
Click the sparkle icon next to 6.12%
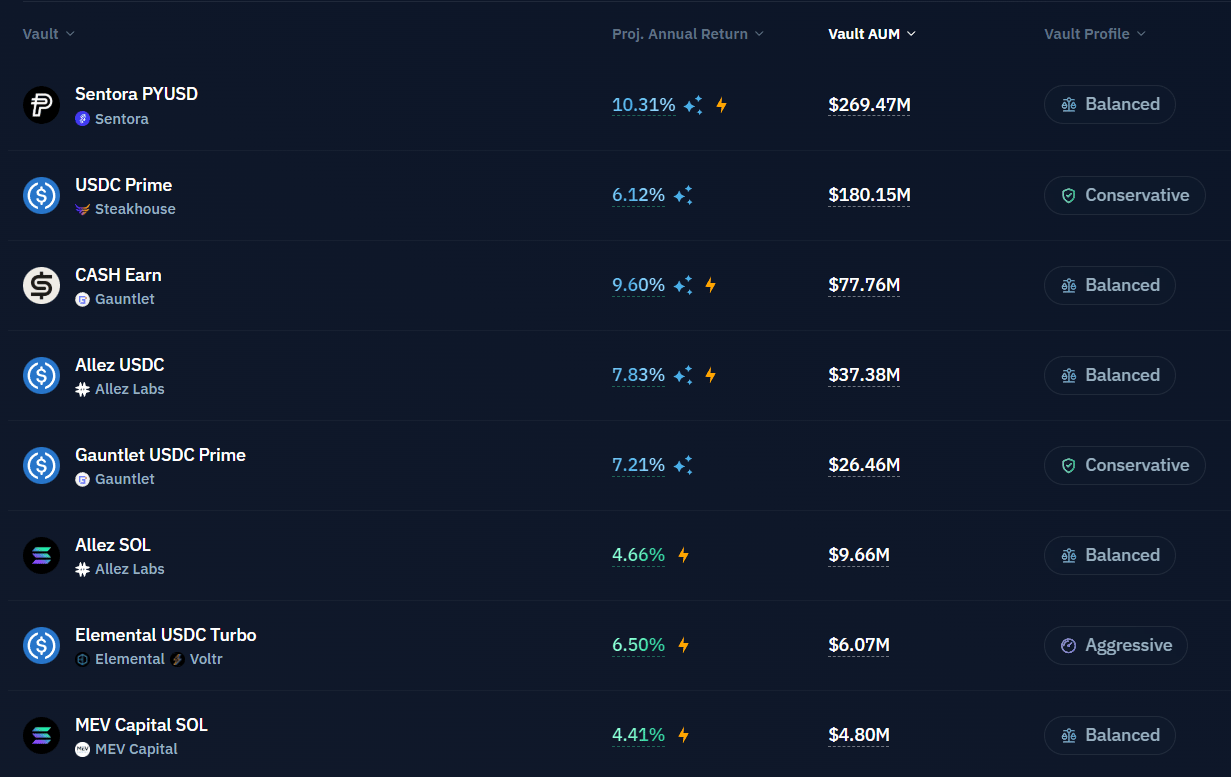coord(683,195)
